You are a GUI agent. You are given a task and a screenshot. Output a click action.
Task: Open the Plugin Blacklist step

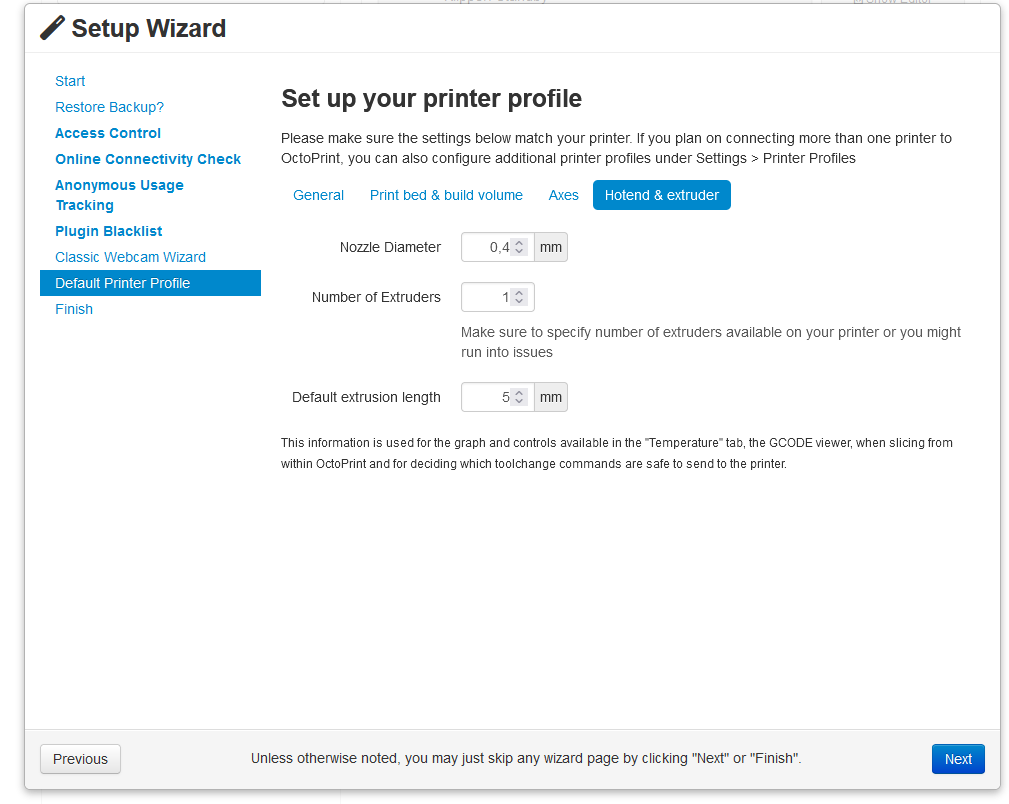(109, 231)
